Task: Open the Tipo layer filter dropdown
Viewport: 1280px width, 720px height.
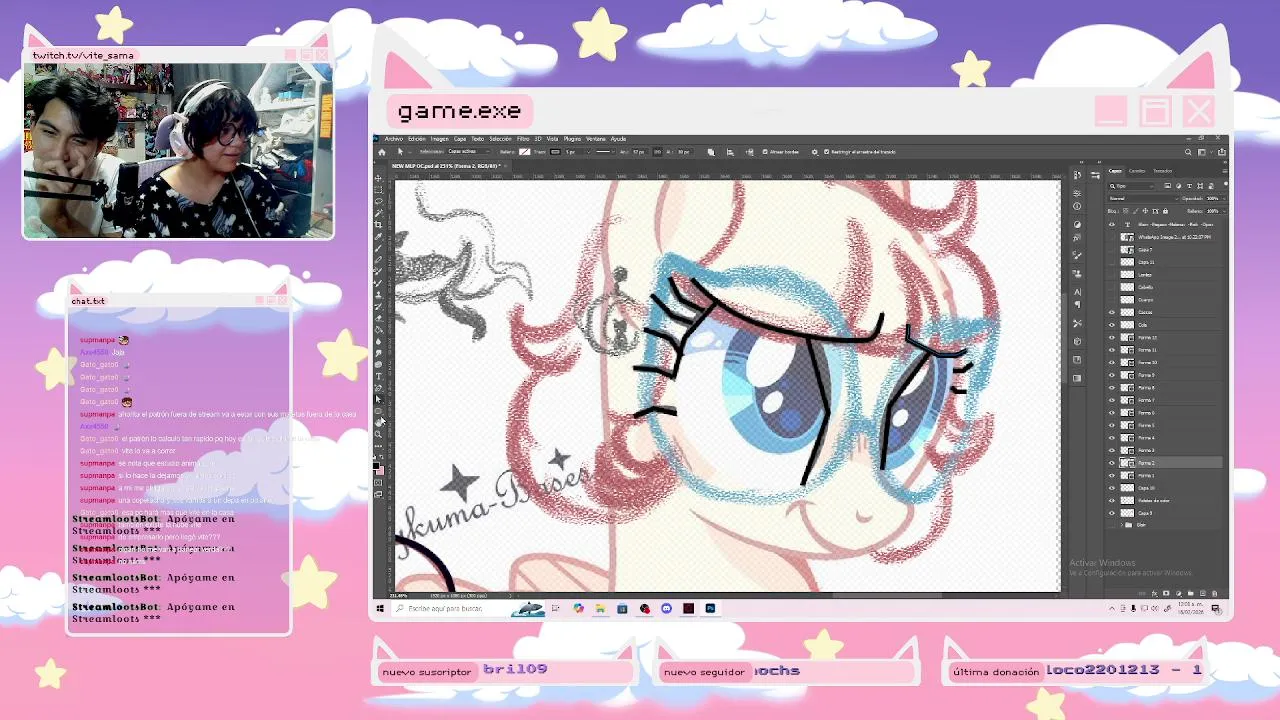Action: click(x=1131, y=186)
